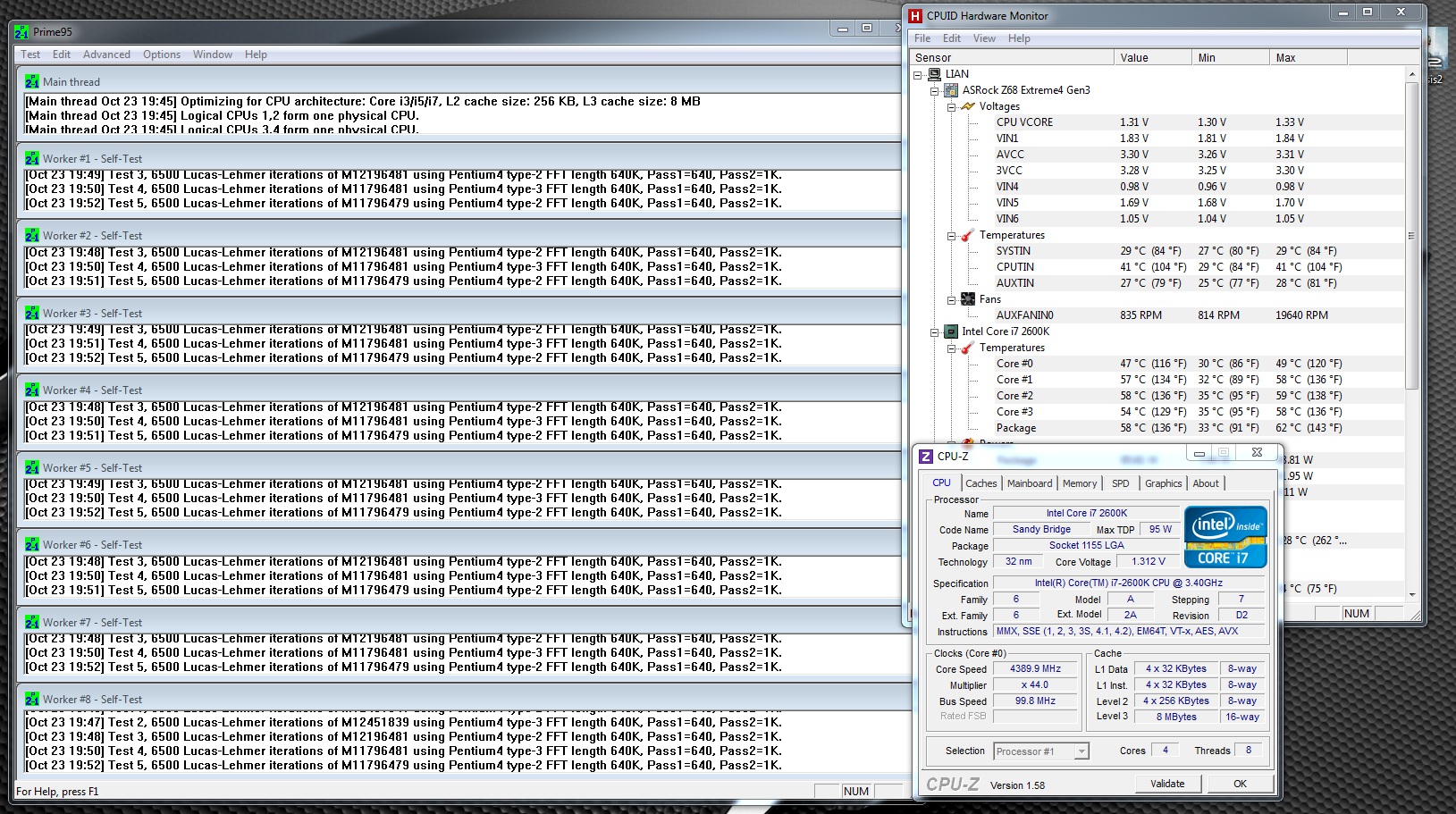Click the ASRock Z68 motherboard icon
Screen dimensions: 1456x814
[x=951, y=90]
